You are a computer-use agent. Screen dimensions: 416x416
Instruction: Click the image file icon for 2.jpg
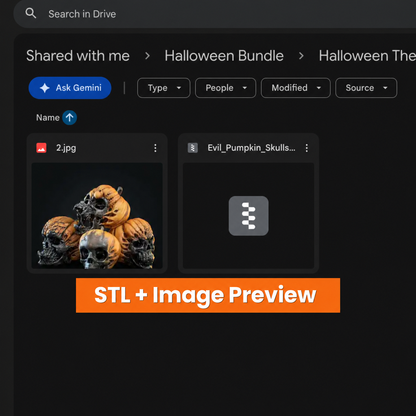tap(41, 148)
